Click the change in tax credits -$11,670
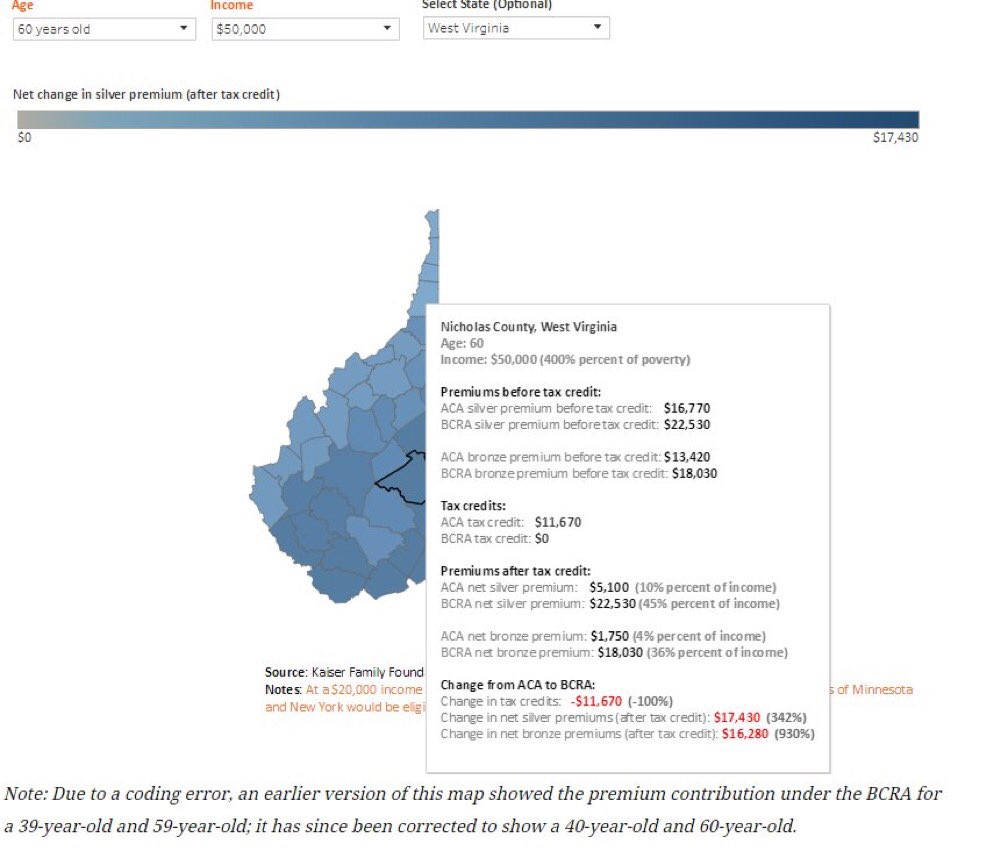The height and width of the screenshot is (851, 1008). click(596, 701)
